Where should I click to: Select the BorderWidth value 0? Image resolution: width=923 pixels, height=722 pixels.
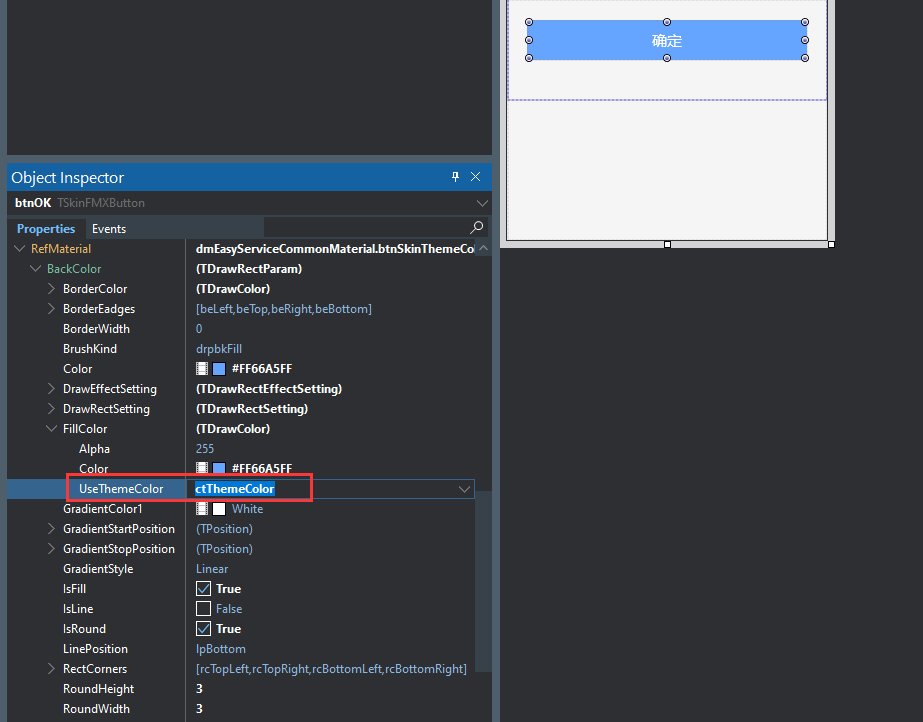(x=199, y=328)
